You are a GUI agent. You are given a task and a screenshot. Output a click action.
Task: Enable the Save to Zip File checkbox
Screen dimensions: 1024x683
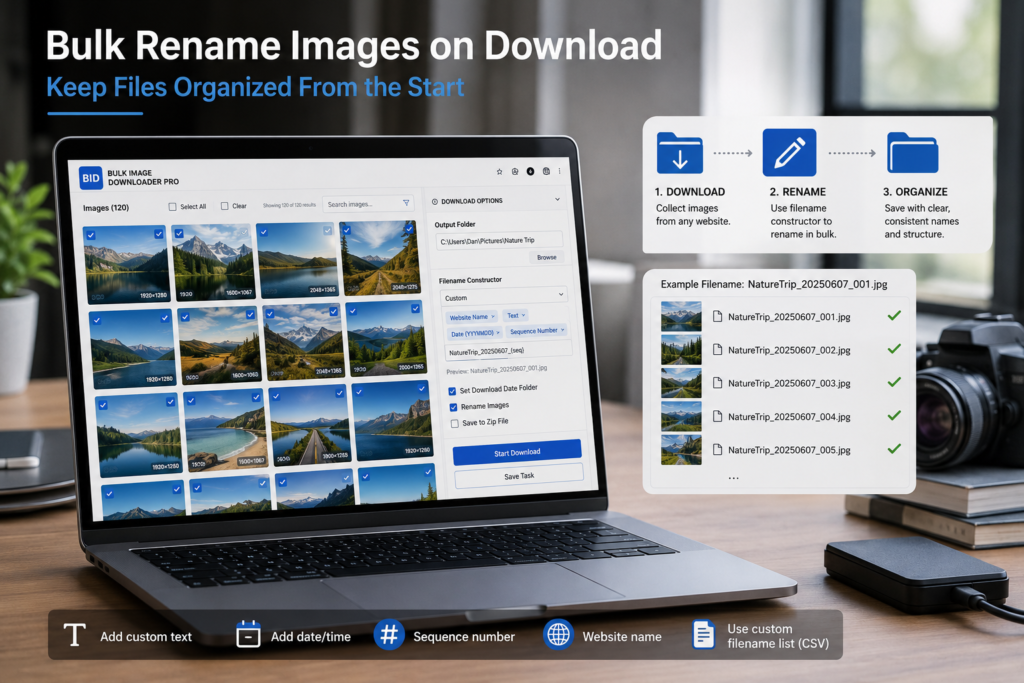pyautogui.click(x=455, y=424)
